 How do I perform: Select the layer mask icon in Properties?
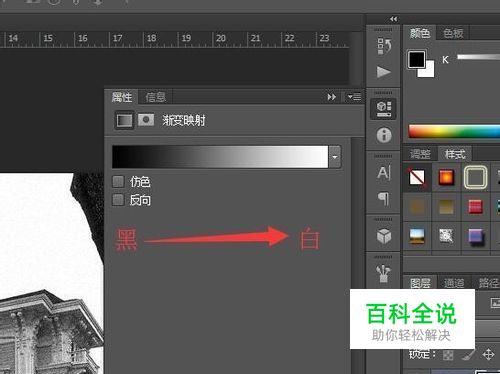[146, 120]
